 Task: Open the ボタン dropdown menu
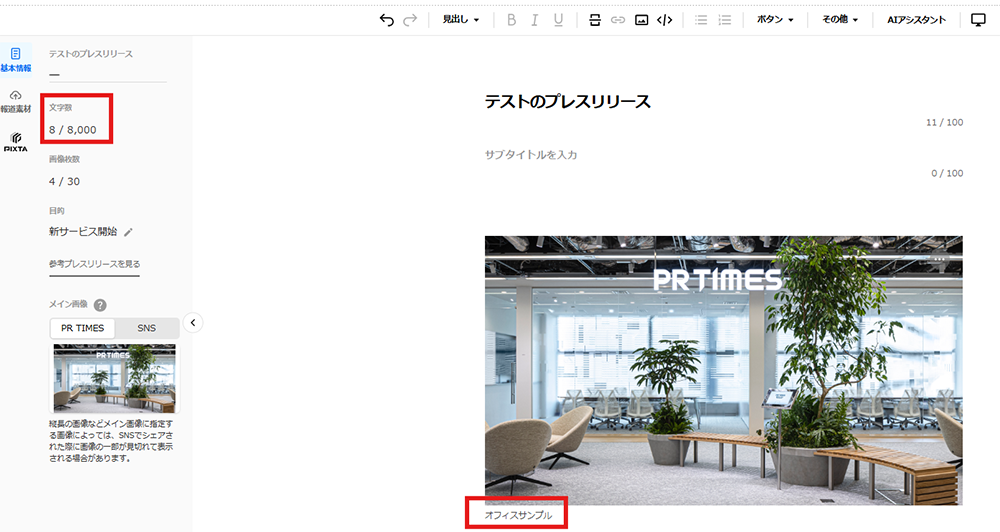coord(775,20)
